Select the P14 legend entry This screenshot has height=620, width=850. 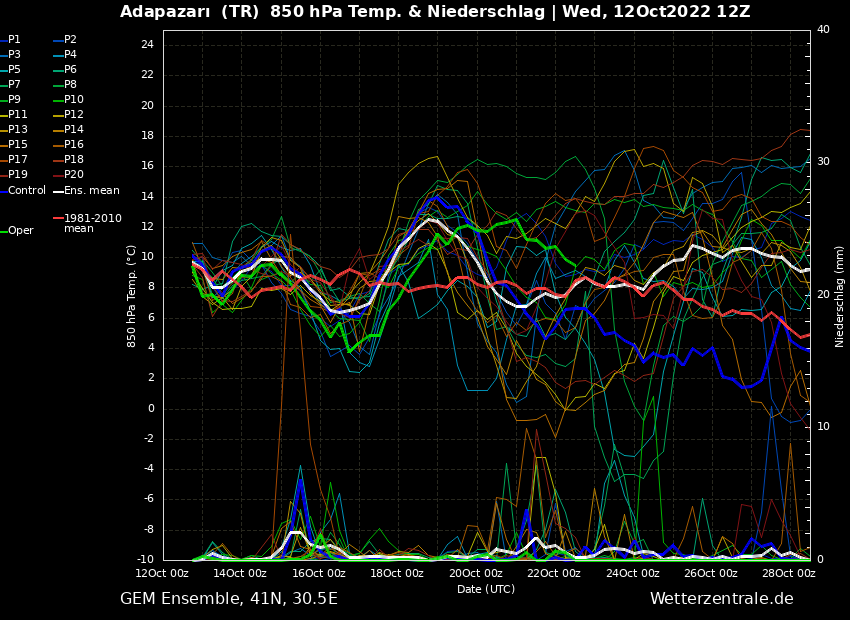pos(69,129)
